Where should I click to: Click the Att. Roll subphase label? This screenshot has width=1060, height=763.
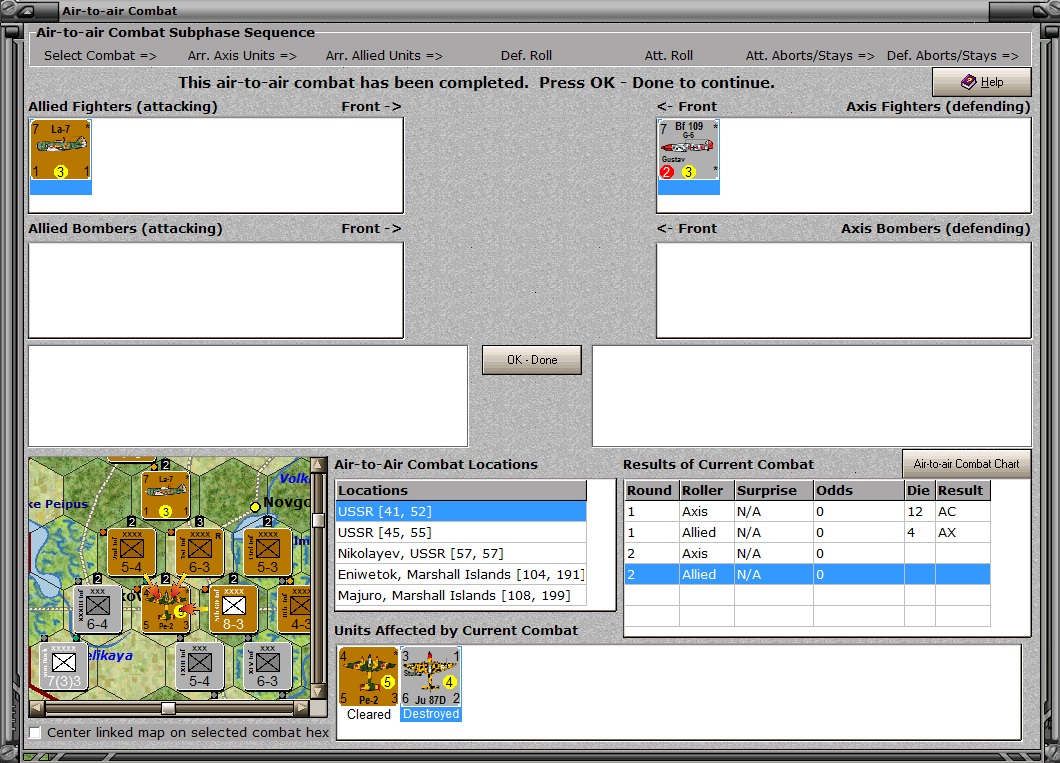[x=668, y=56]
